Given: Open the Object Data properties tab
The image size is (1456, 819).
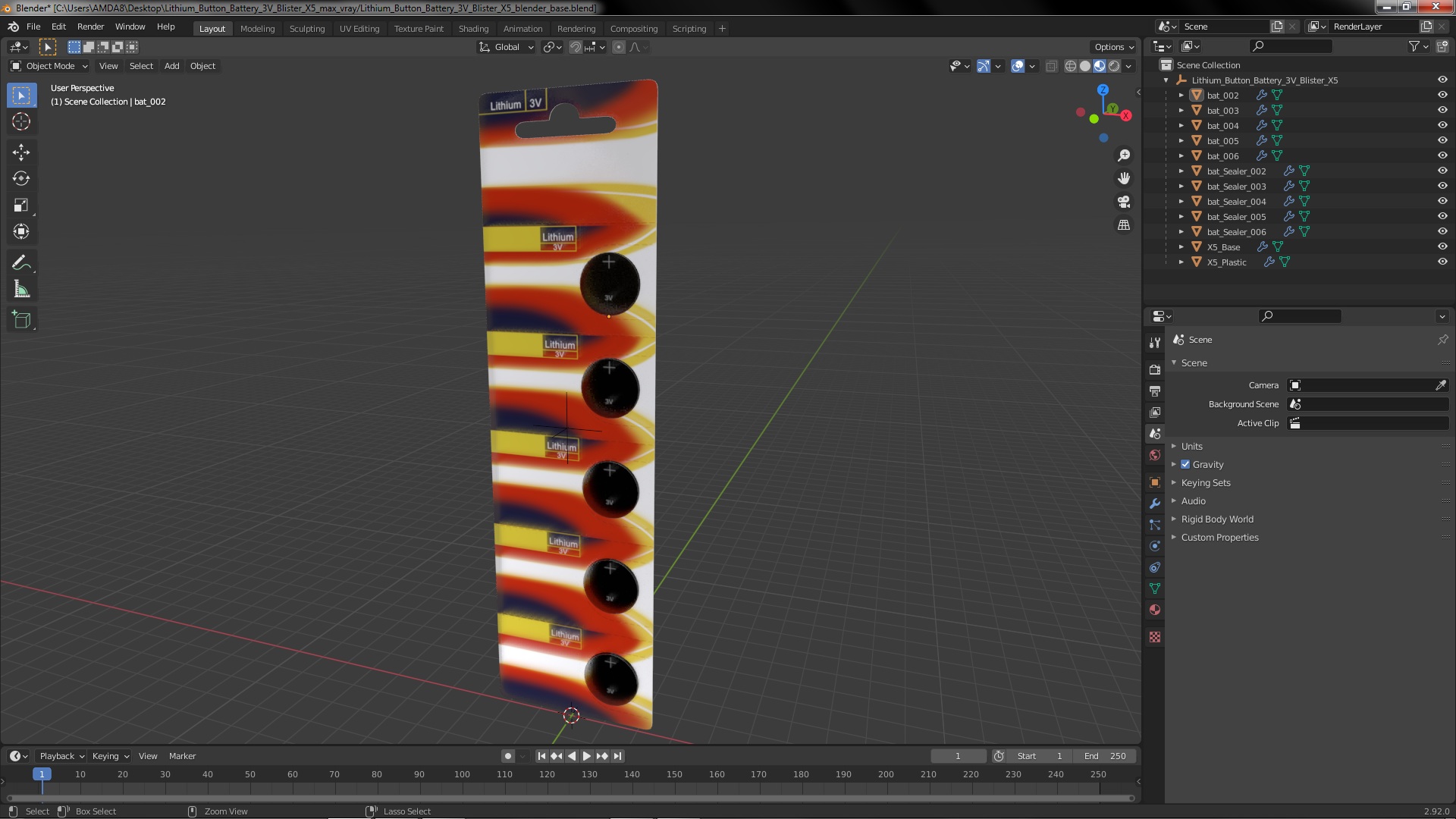Looking at the screenshot, I should [1155, 588].
